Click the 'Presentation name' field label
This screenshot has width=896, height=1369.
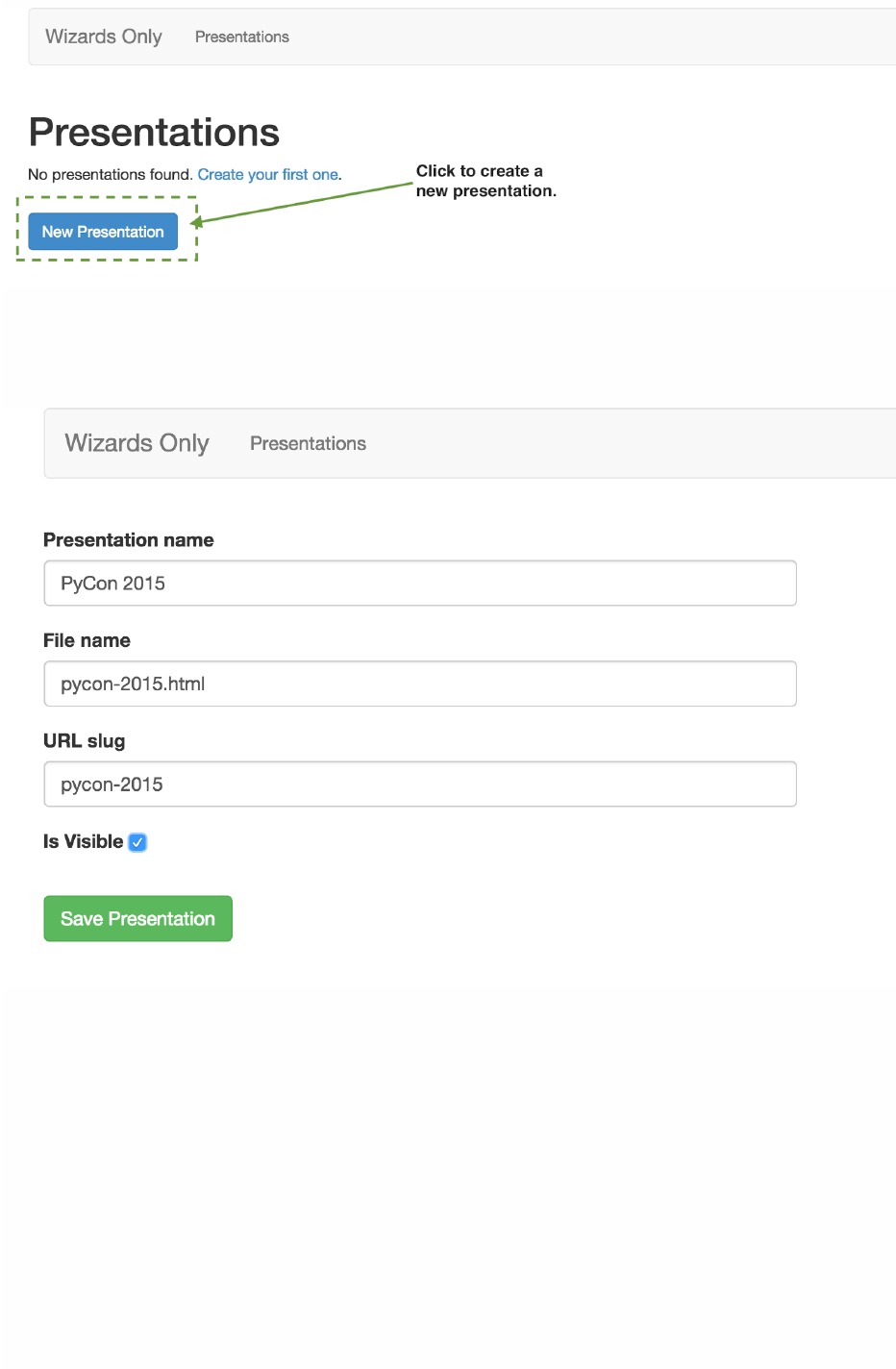[x=129, y=540]
